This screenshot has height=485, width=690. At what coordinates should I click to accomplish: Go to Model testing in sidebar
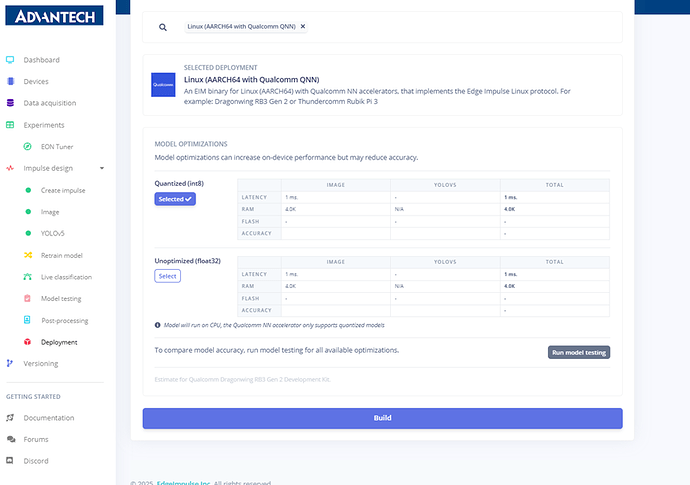click(61, 298)
